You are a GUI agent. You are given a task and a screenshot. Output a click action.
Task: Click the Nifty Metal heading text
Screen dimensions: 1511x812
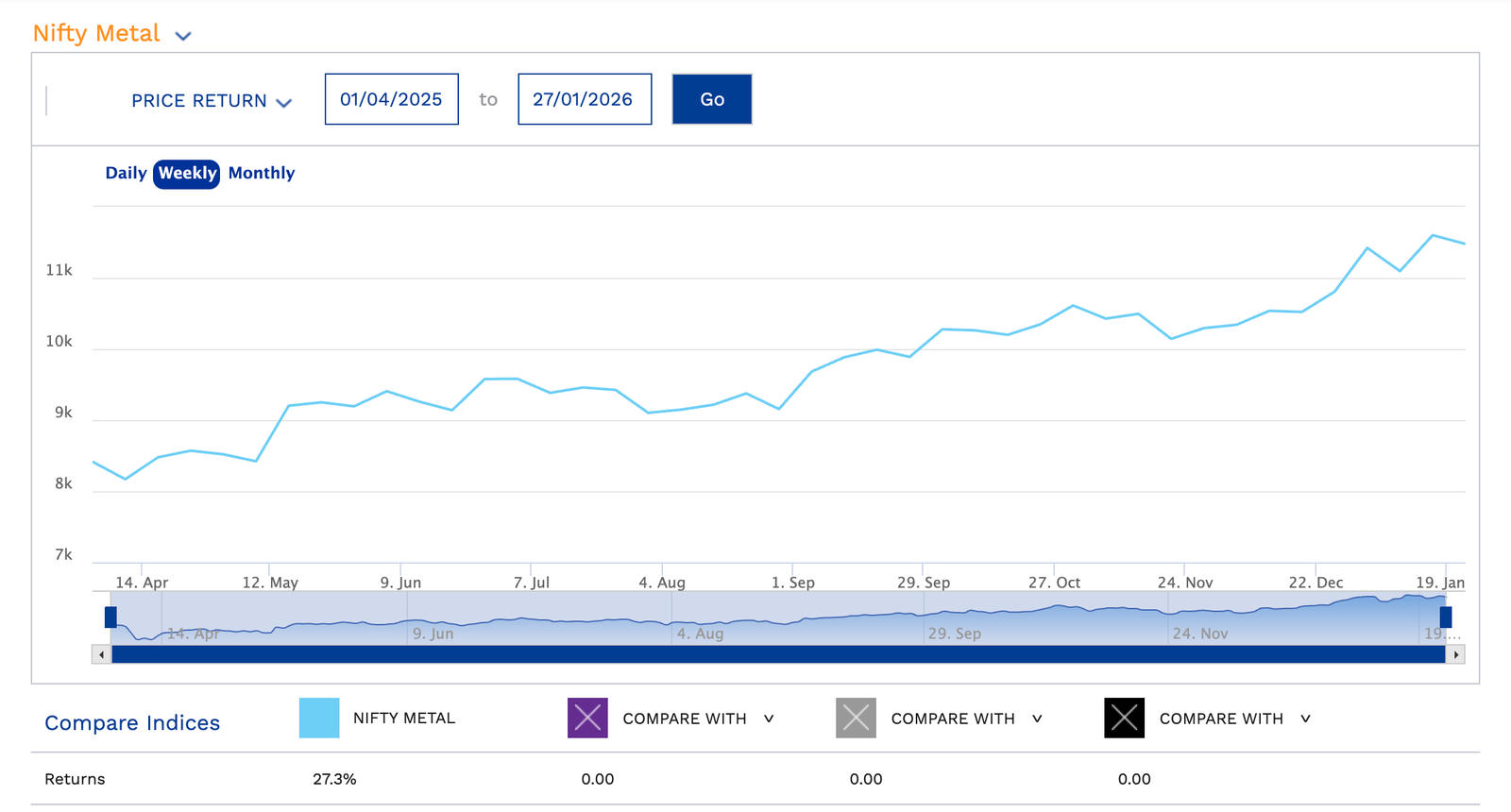[96, 33]
